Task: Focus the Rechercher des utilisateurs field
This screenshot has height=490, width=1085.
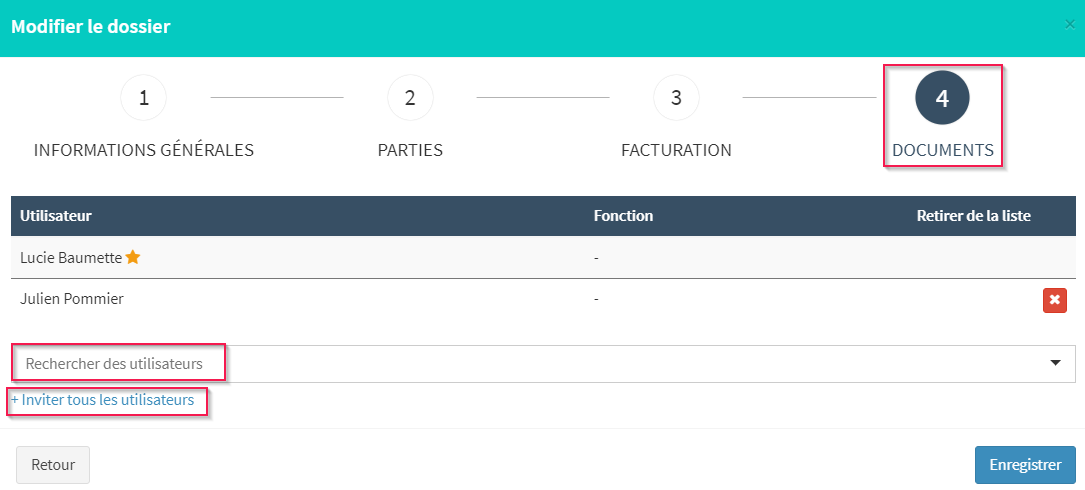Action: pos(543,363)
